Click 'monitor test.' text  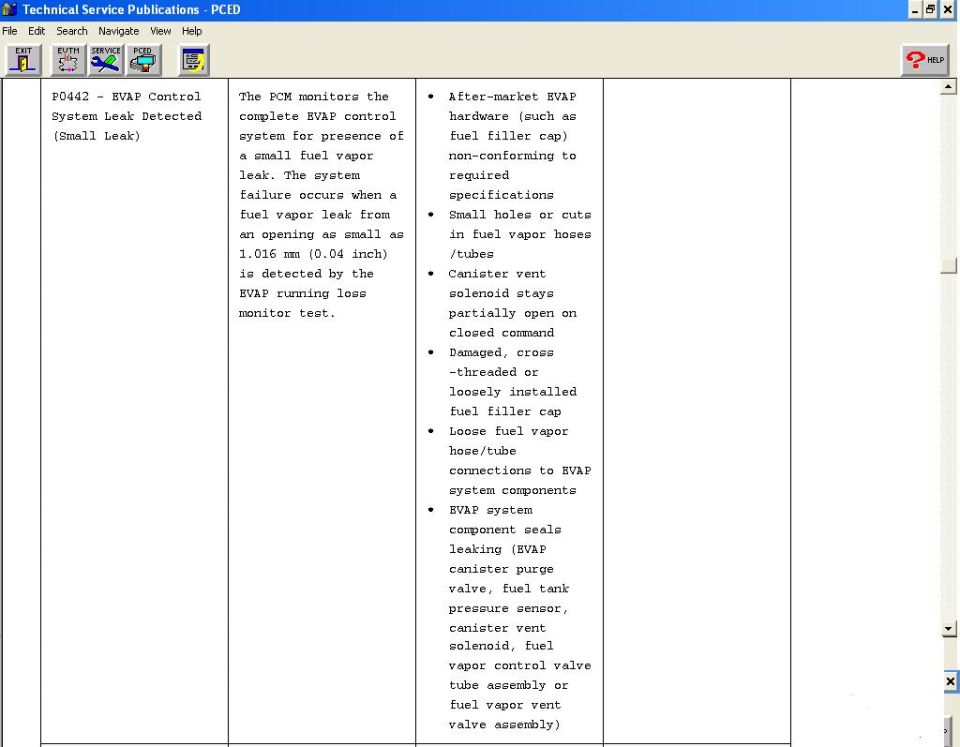(287, 313)
